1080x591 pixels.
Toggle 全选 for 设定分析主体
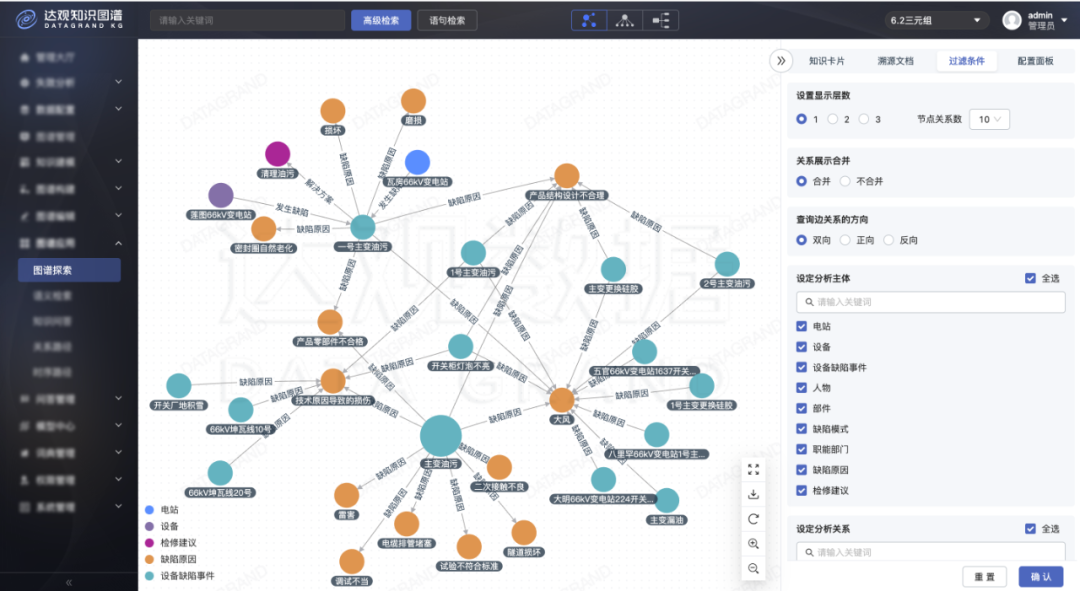(1030, 278)
